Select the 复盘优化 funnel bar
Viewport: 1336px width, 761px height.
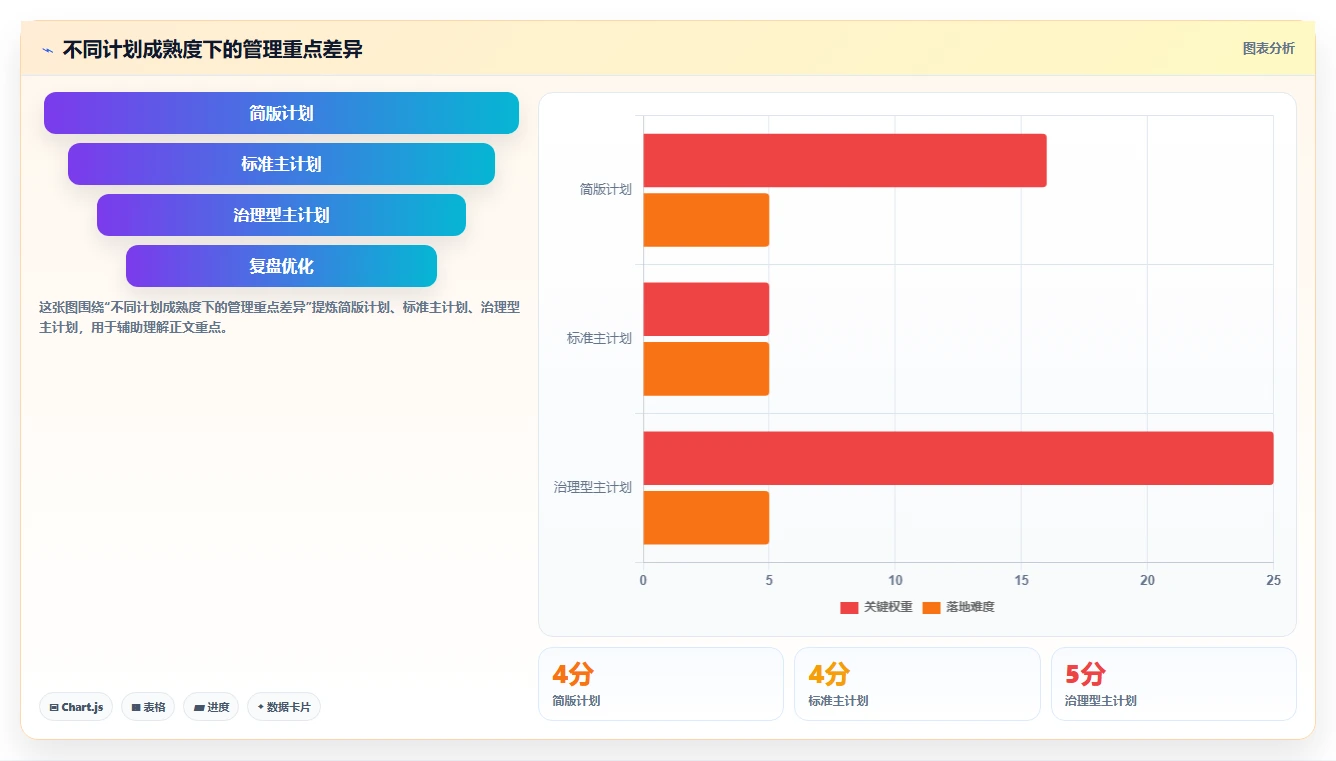click(281, 266)
